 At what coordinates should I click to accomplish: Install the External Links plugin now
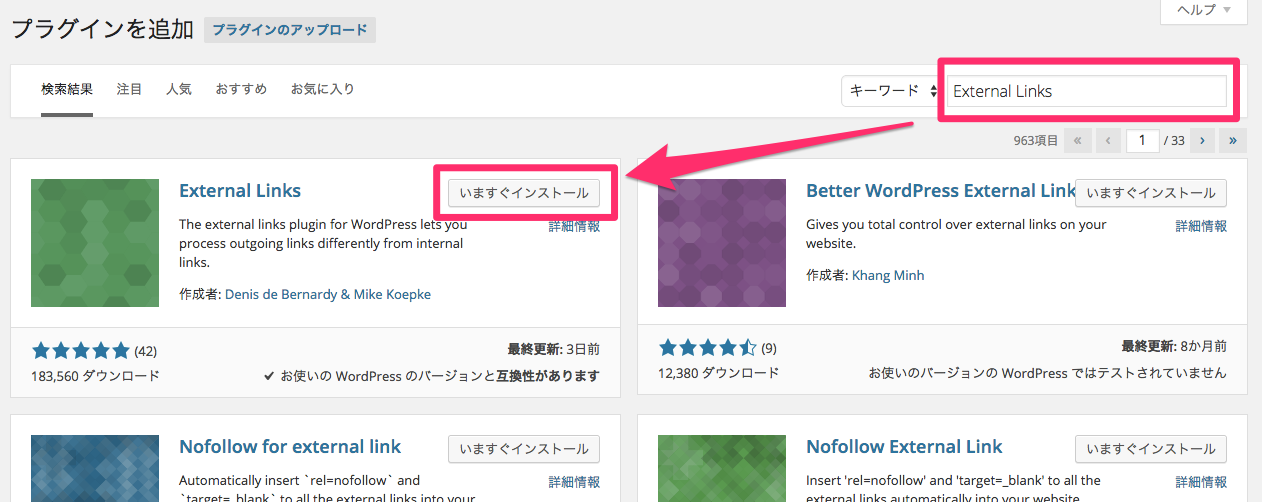(x=524, y=193)
